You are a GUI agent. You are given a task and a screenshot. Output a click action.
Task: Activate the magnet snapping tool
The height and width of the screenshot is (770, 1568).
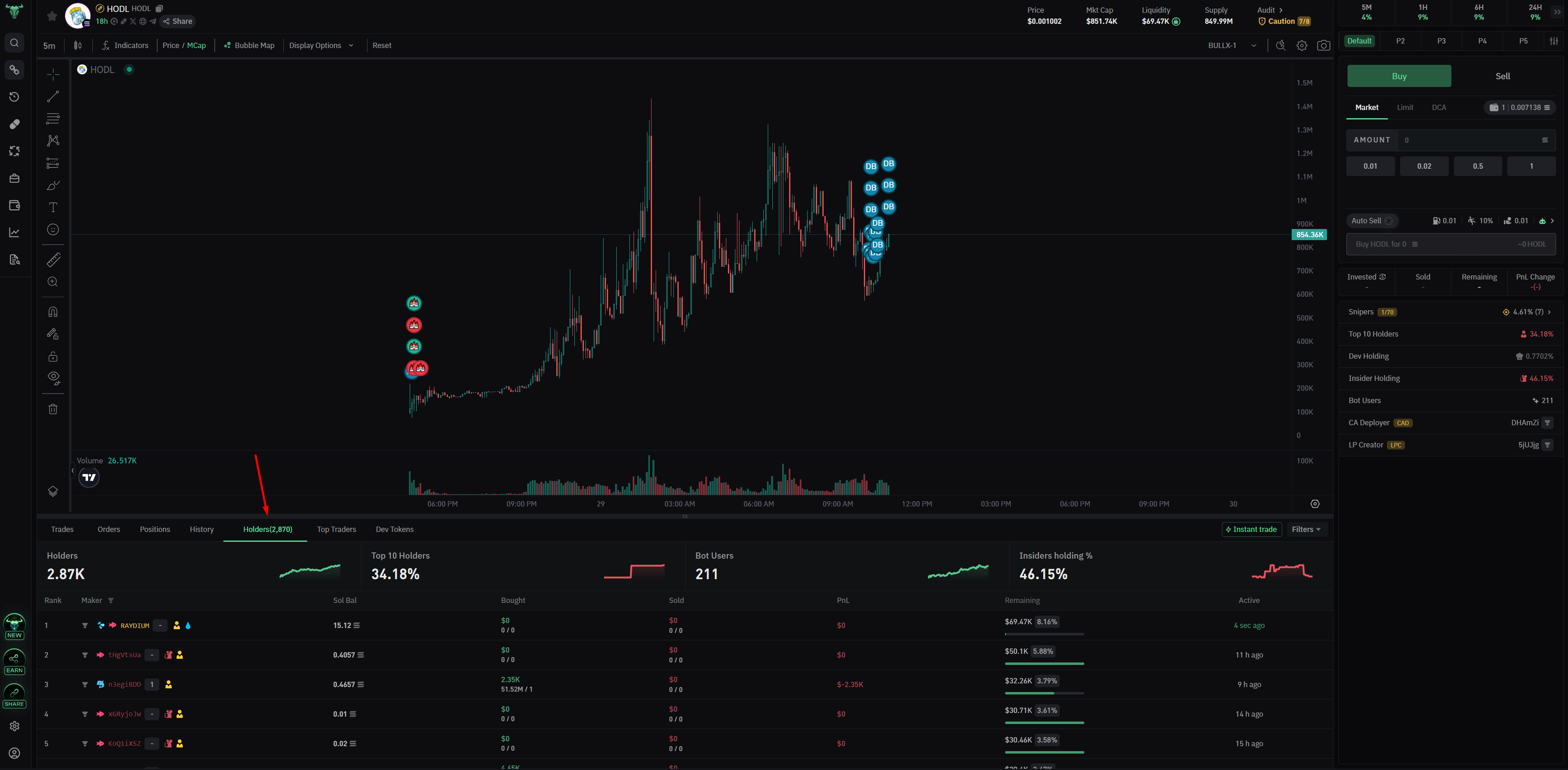53,311
